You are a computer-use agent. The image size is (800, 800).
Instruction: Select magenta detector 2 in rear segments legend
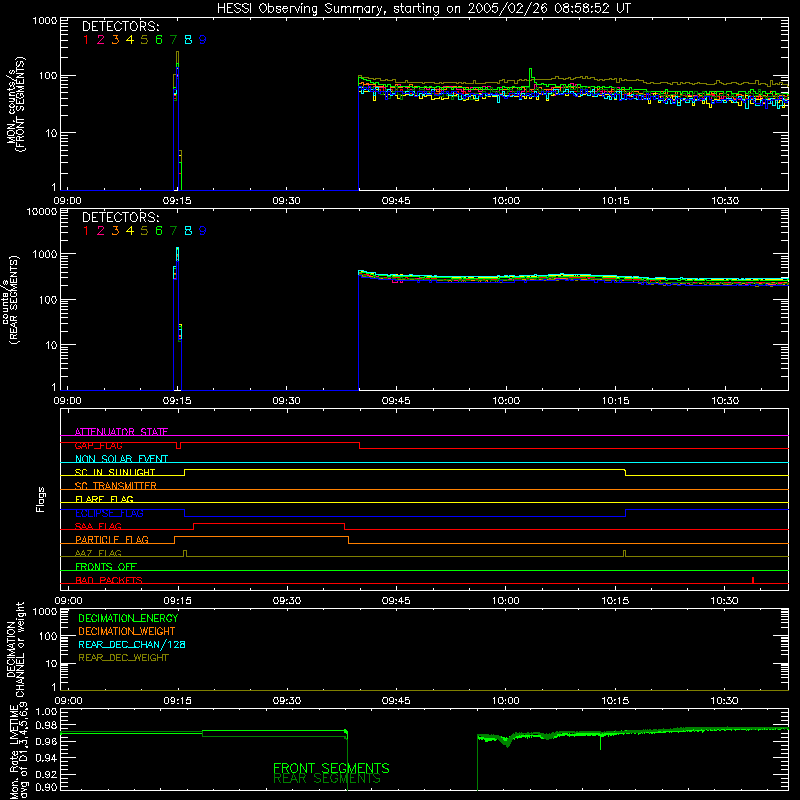pos(101,231)
